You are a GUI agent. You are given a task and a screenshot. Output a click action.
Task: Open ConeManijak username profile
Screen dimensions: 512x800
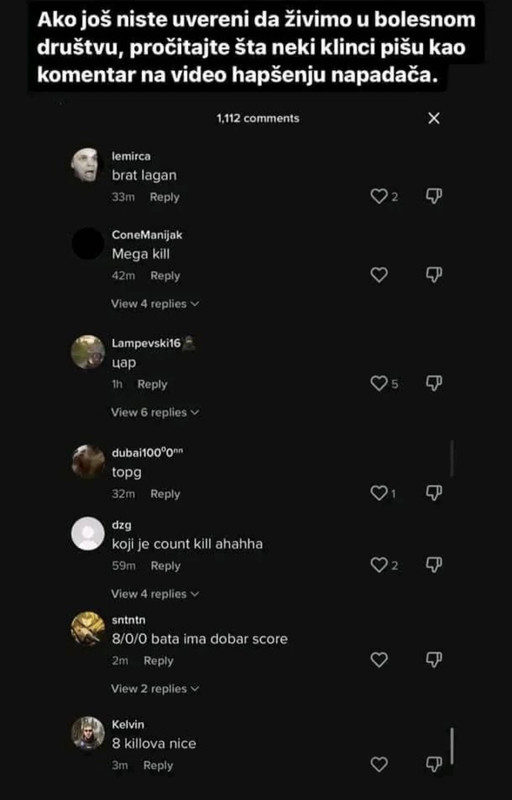[147, 235]
